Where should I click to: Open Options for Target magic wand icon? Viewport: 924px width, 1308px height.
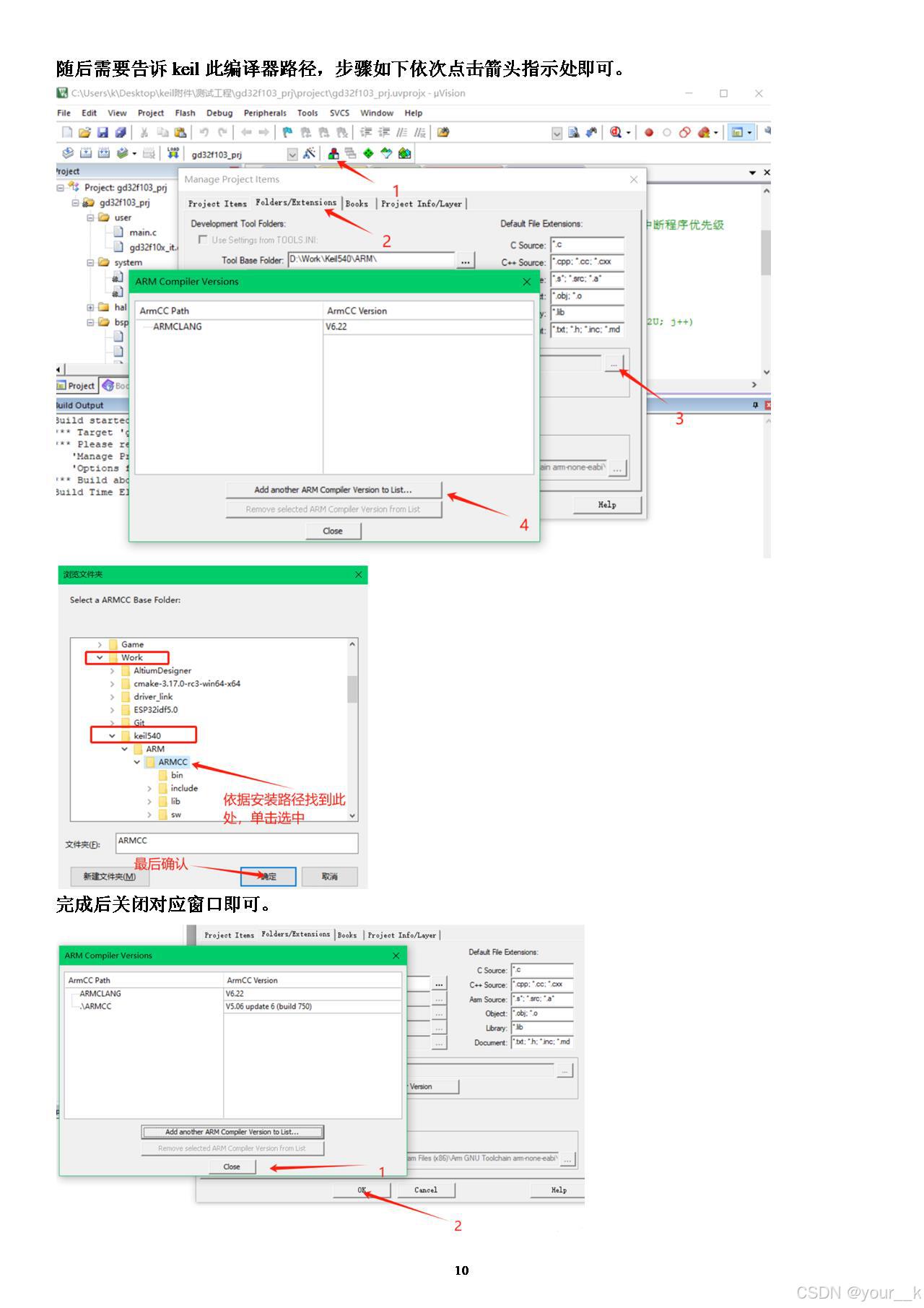(309, 153)
